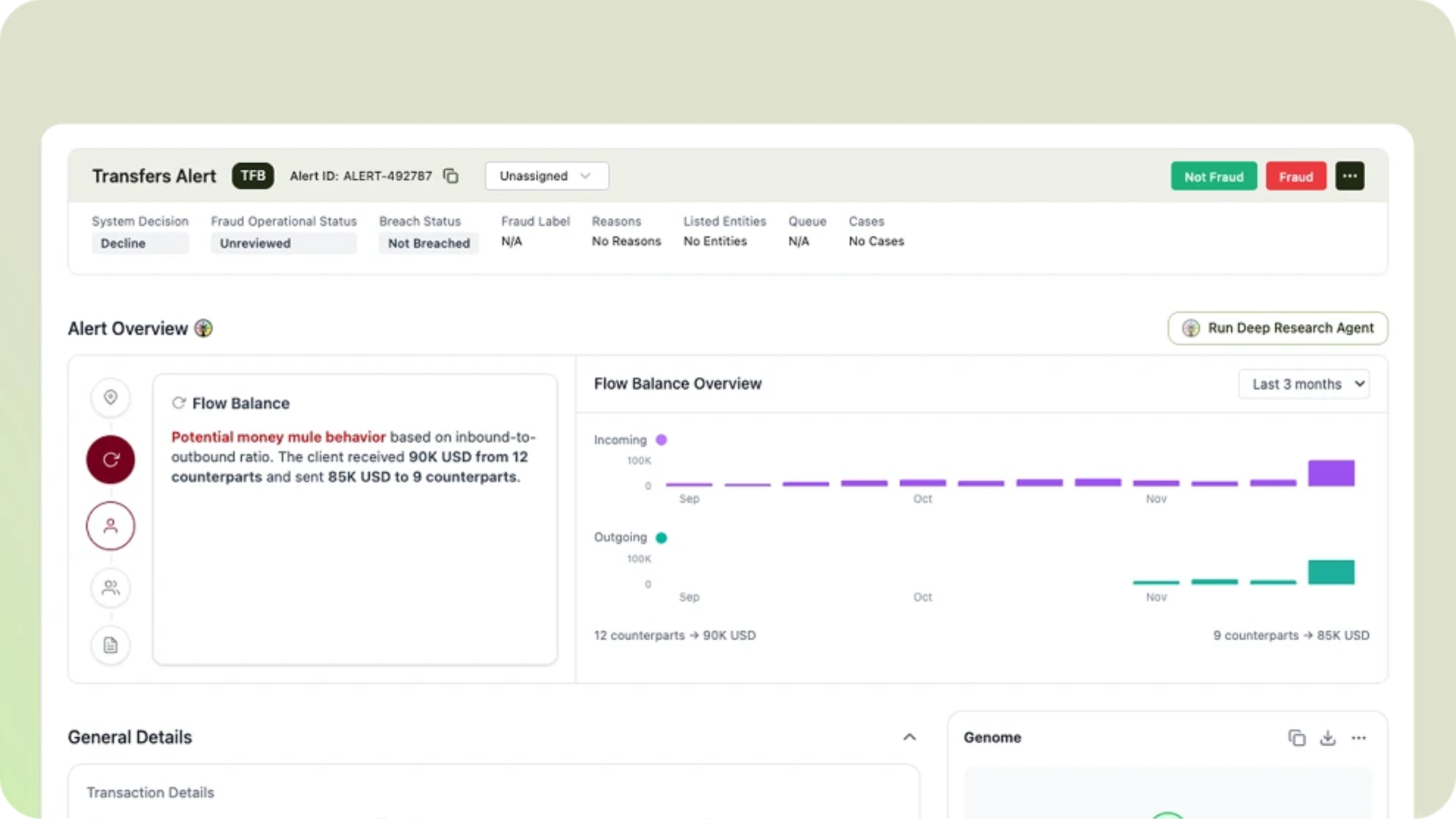Select the group of people step icon
This screenshot has height=819, width=1456.
(111, 588)
